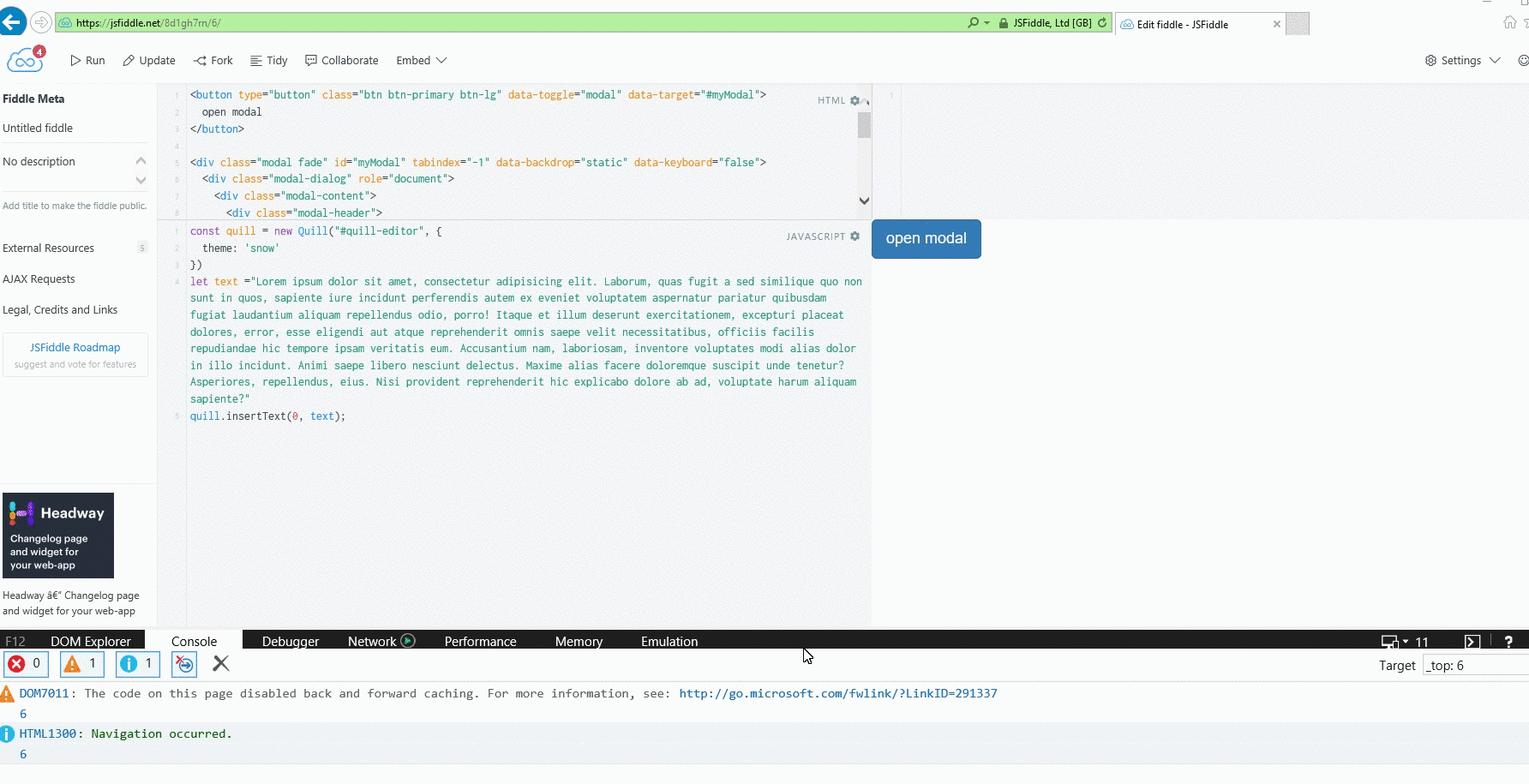Clear the console with the X icon

[x=220, y=664]
